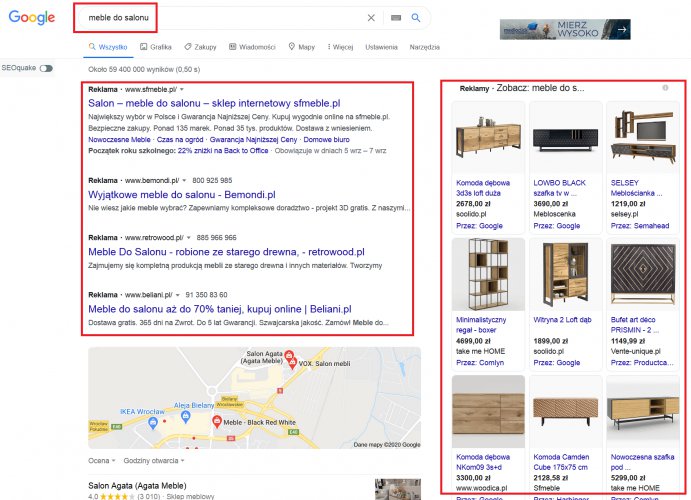691x500 pixels.
Task: Click in the search input field
Action: (x=220, y=18)
